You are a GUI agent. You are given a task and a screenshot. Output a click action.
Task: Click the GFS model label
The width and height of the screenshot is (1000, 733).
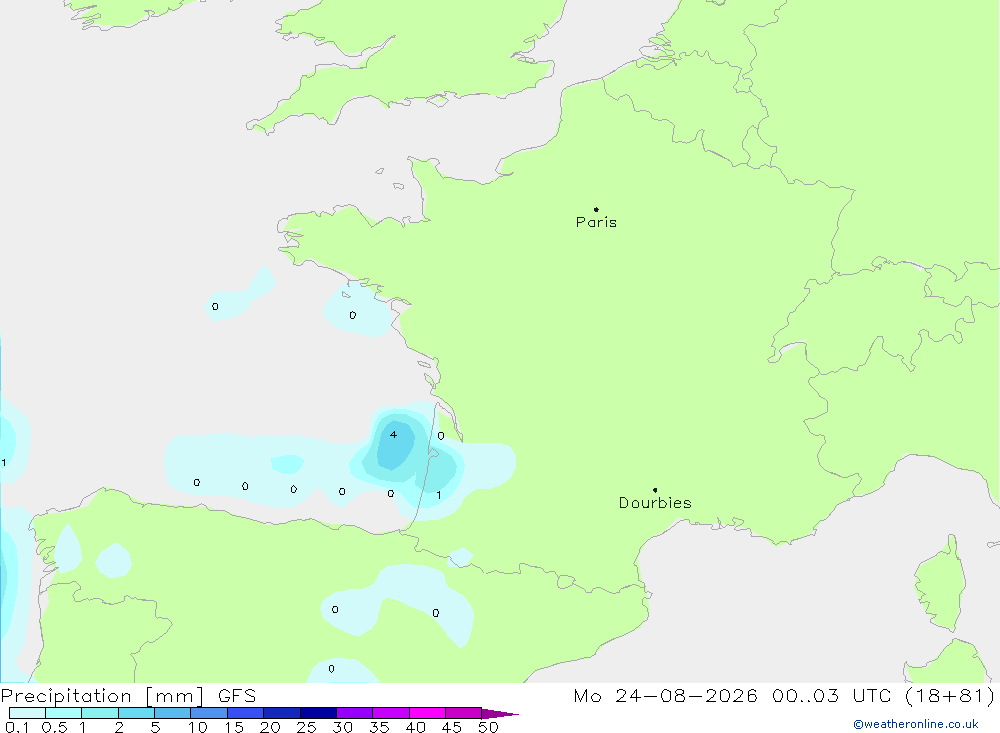point(237,695)
